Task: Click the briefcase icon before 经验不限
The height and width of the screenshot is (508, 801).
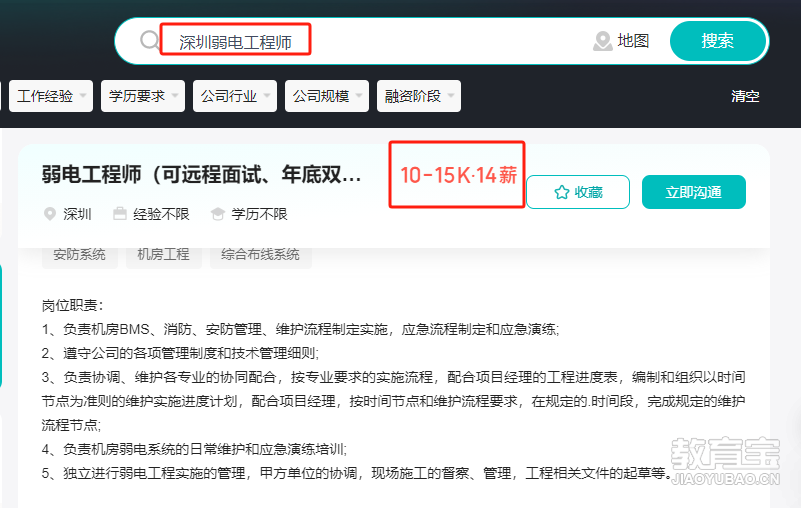Action: 120,214
